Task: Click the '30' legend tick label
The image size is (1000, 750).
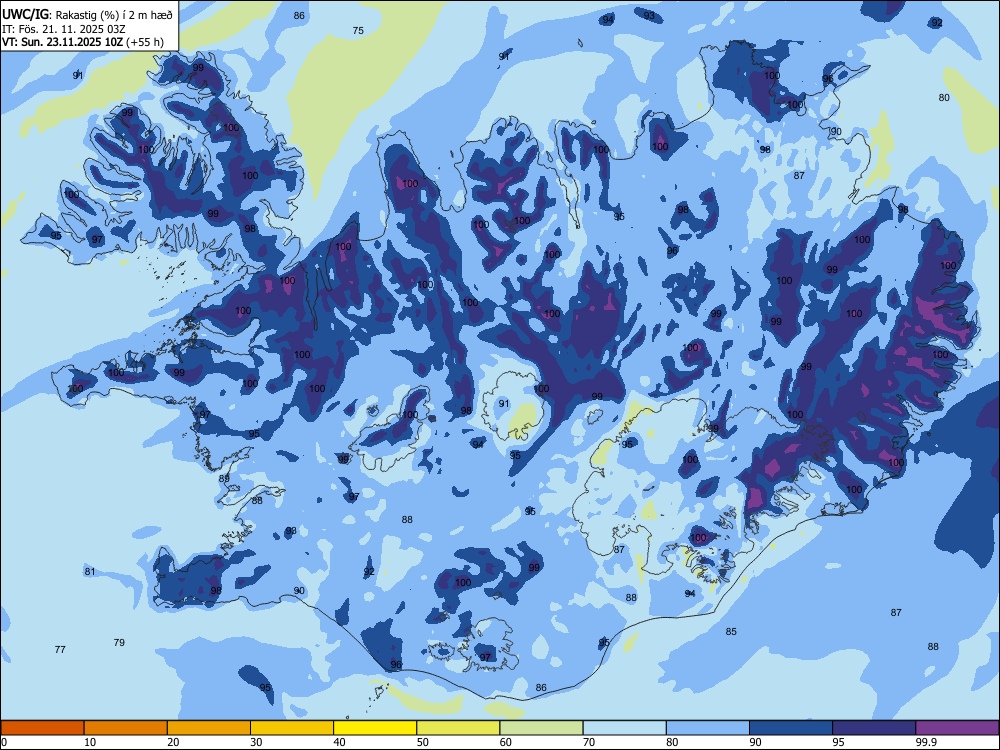Action: 256,742
